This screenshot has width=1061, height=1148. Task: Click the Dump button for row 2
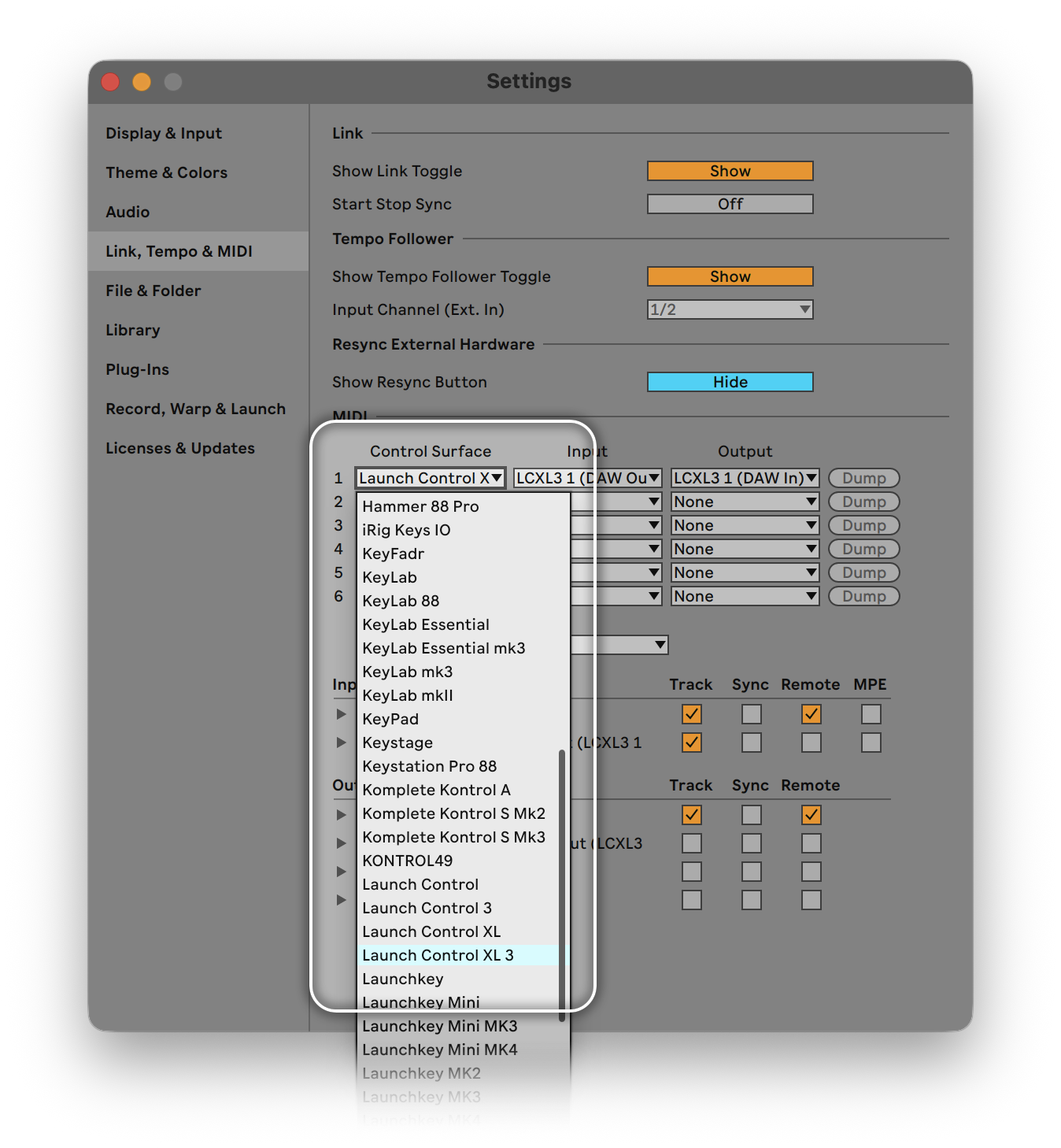click(863, 502)
